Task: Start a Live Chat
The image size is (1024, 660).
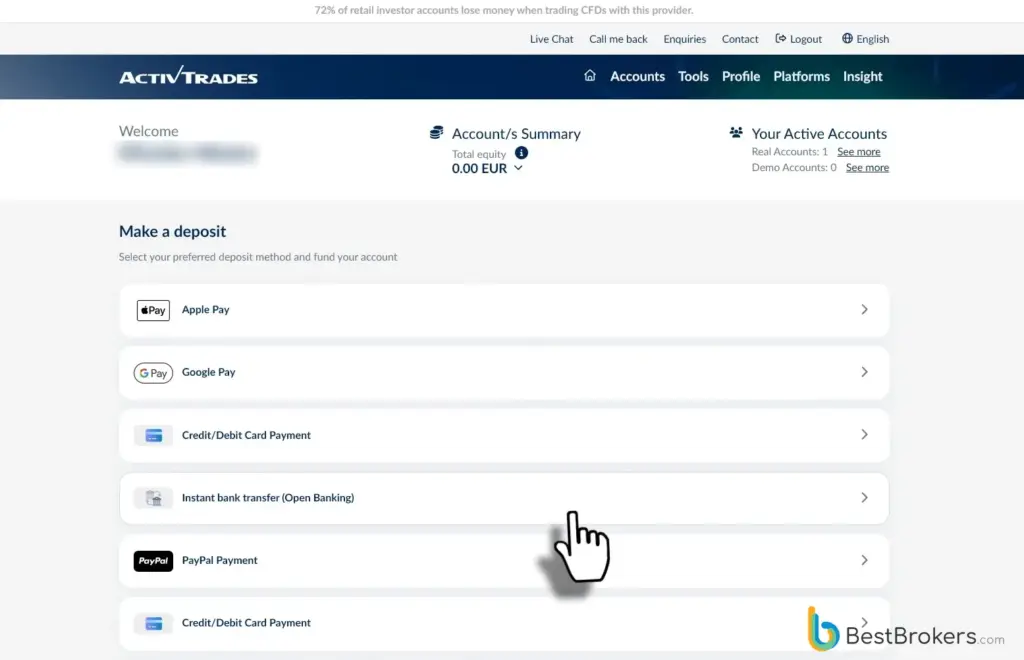Action: [x=551, y=39]
